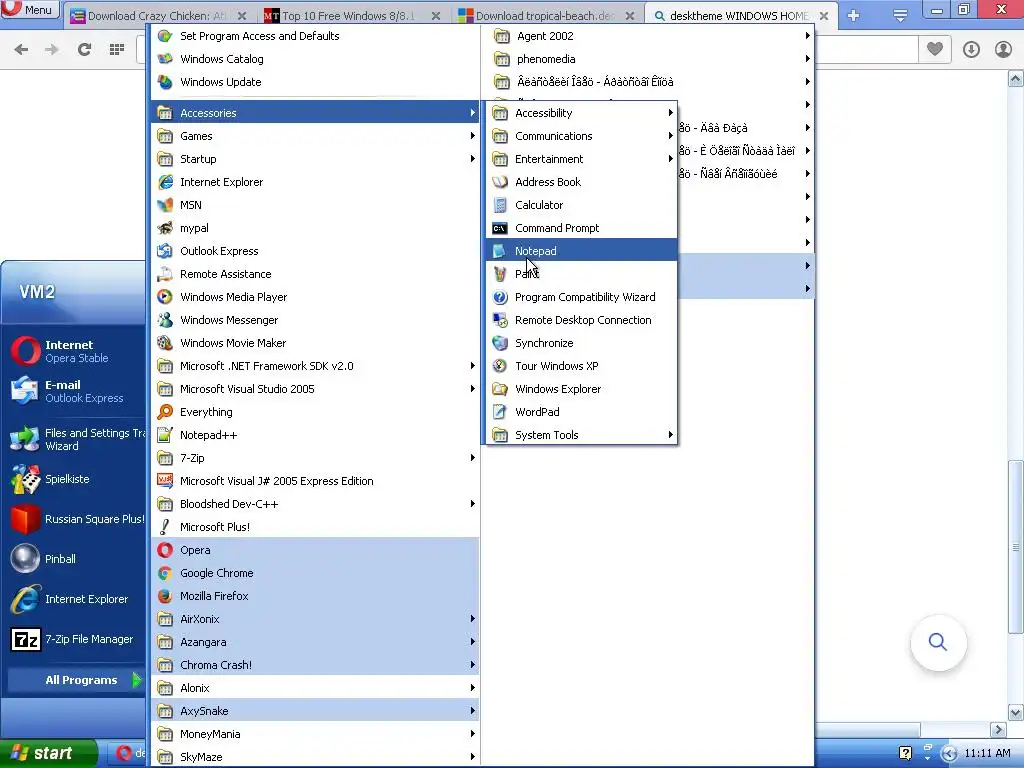Switch to Download Crazy Chicken tab
Image resolution: width=1024 pixels, height=768 pixels.
pos(157,15)
